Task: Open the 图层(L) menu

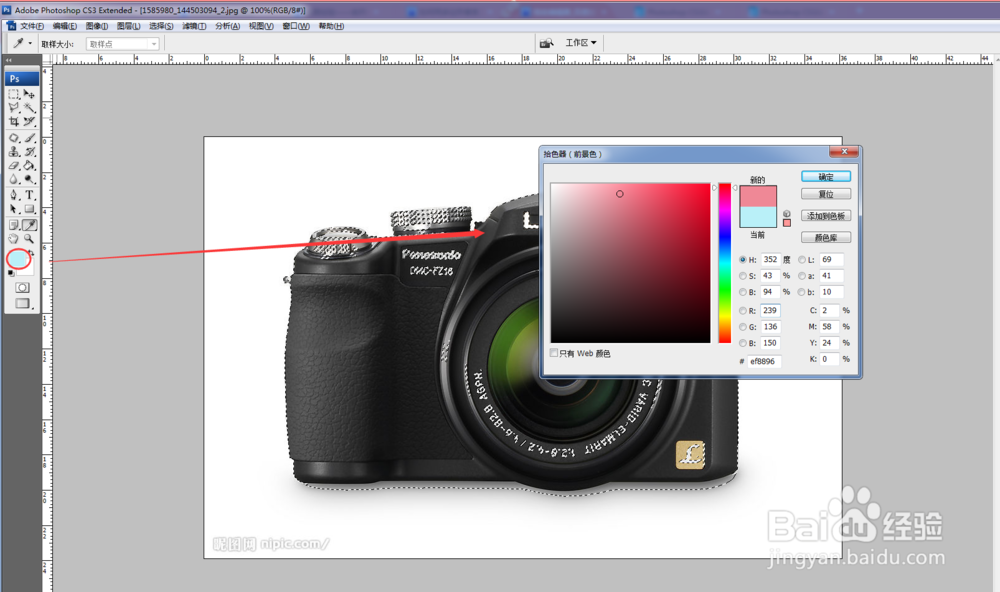Action: click(x=128, y=26)
